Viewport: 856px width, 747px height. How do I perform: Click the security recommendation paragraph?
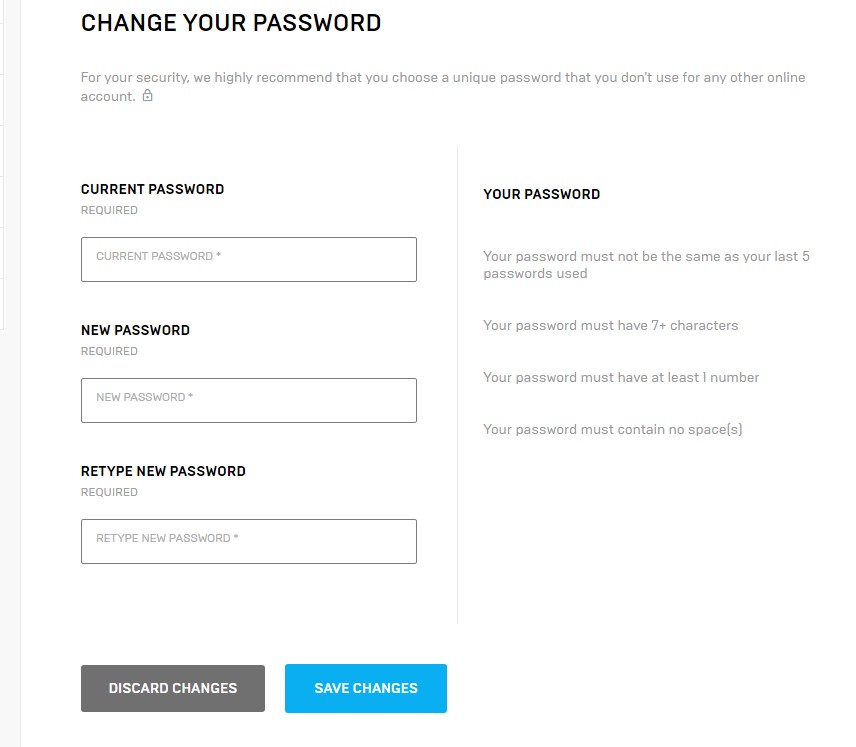[443, 87]
